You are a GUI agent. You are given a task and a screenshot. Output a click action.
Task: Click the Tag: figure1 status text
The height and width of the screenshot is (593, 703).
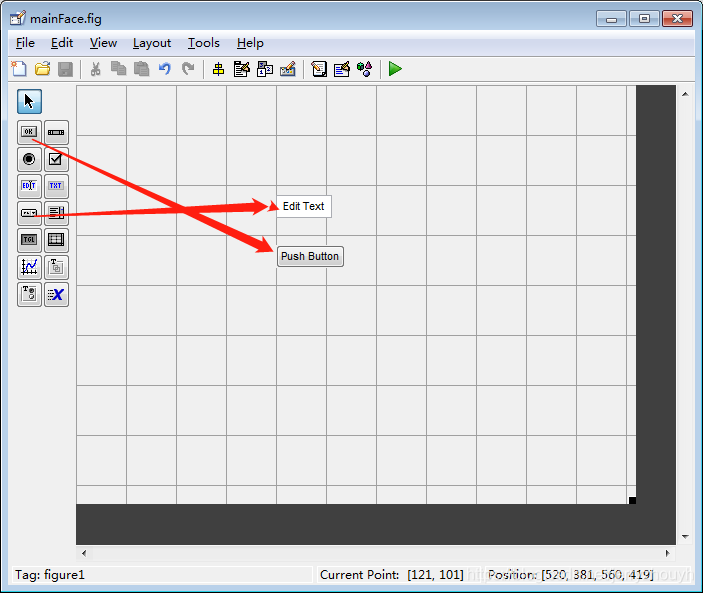pyautogui.click(x=50, y=575)
